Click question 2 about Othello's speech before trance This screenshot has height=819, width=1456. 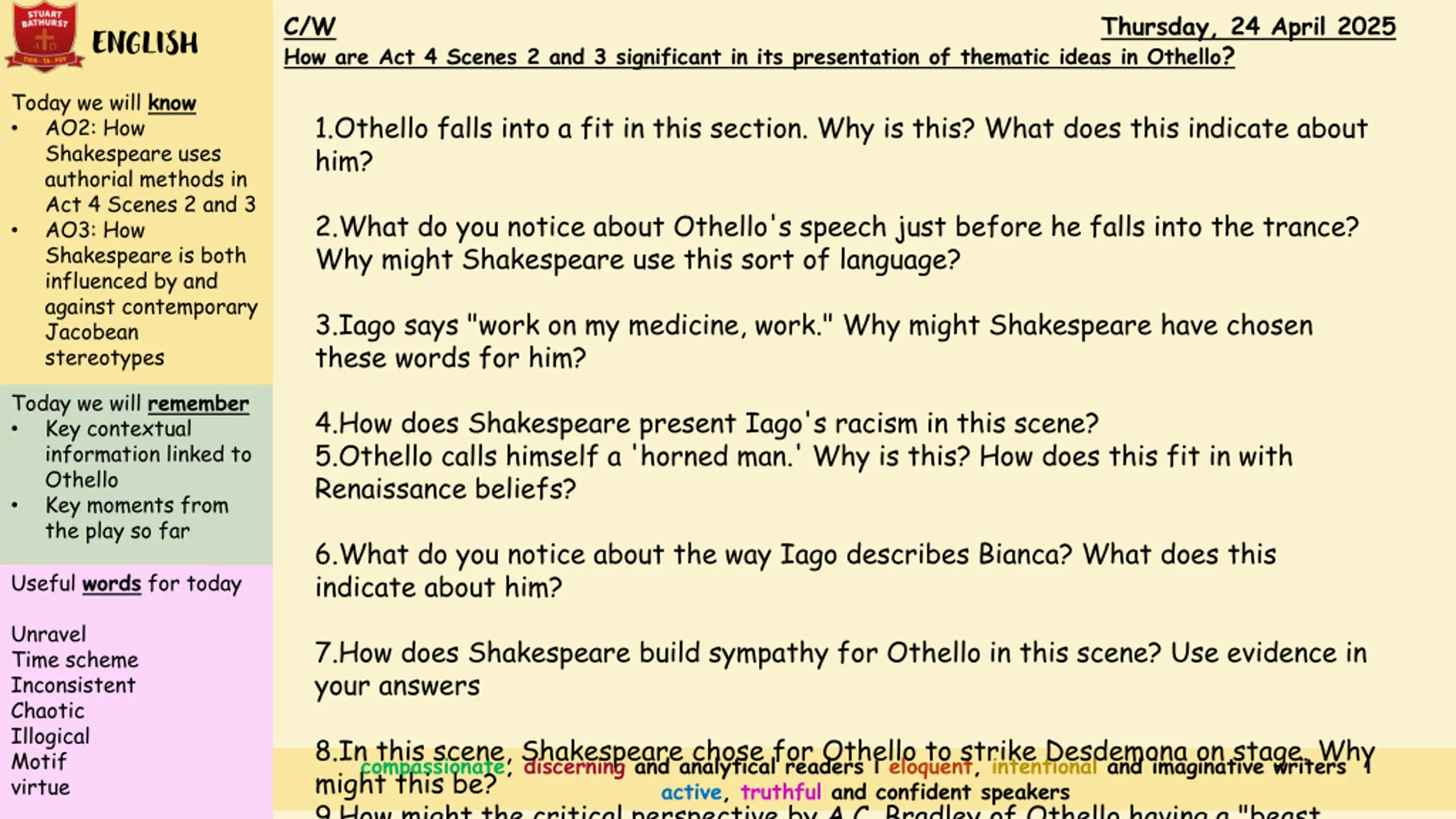(x=837, y=243)
